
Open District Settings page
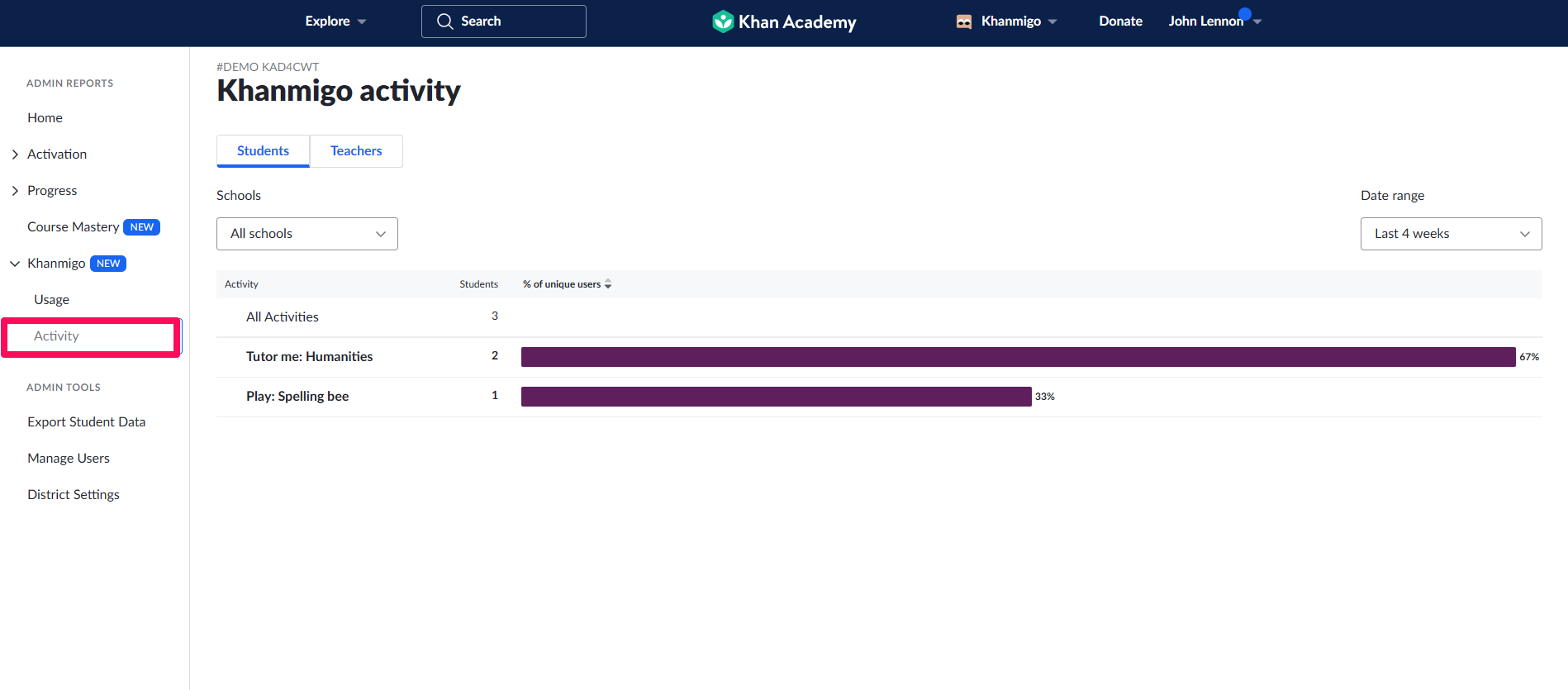point(73,495)
